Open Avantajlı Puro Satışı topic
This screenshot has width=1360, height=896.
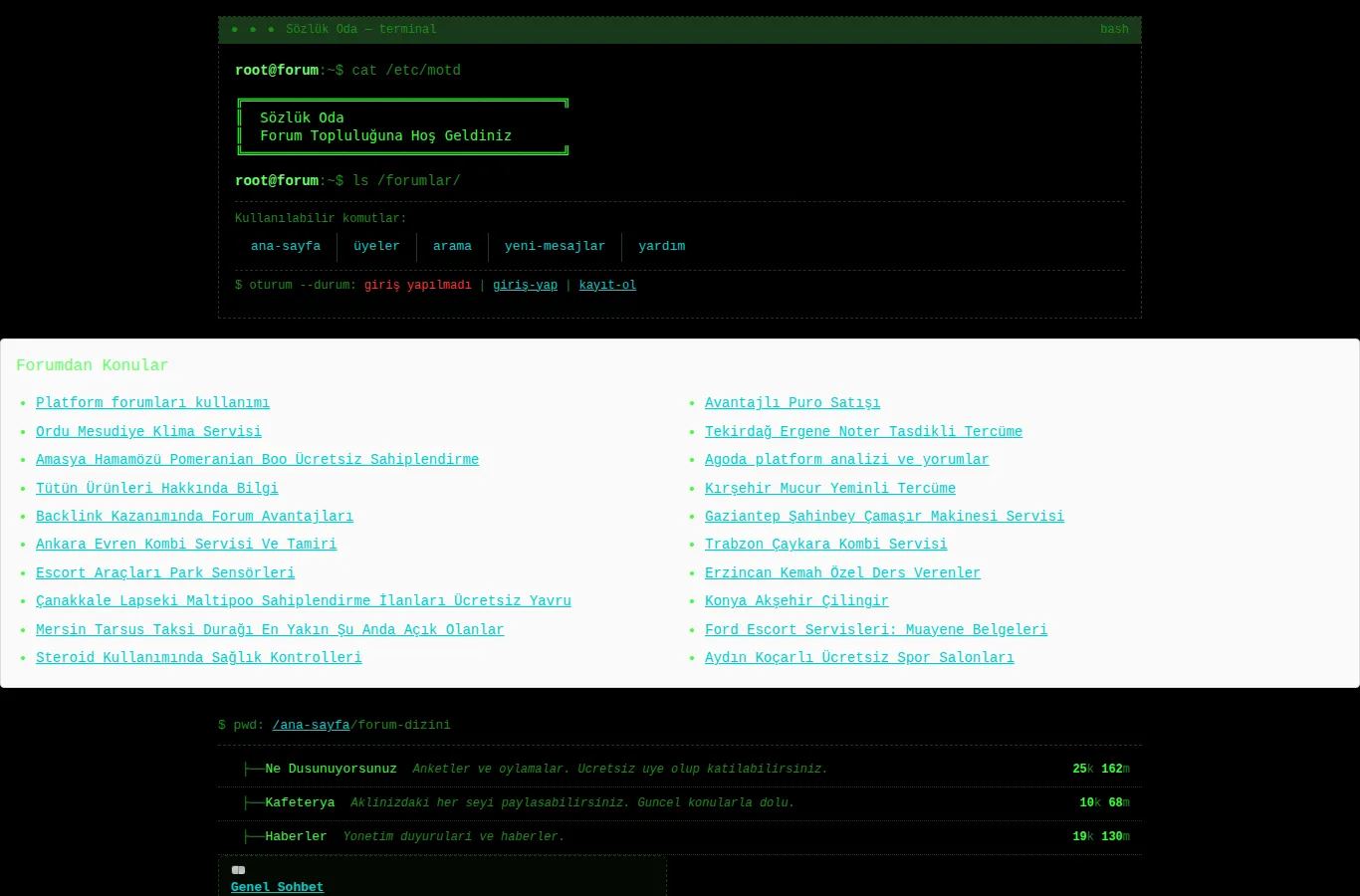[x=793, y=403]
